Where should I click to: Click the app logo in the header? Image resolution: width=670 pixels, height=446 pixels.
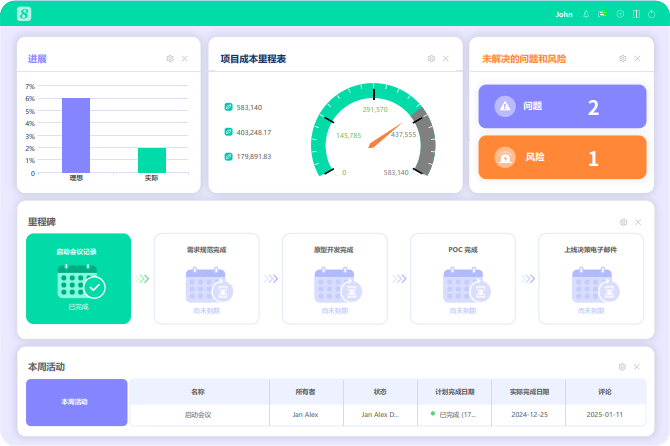coord(25,14)
